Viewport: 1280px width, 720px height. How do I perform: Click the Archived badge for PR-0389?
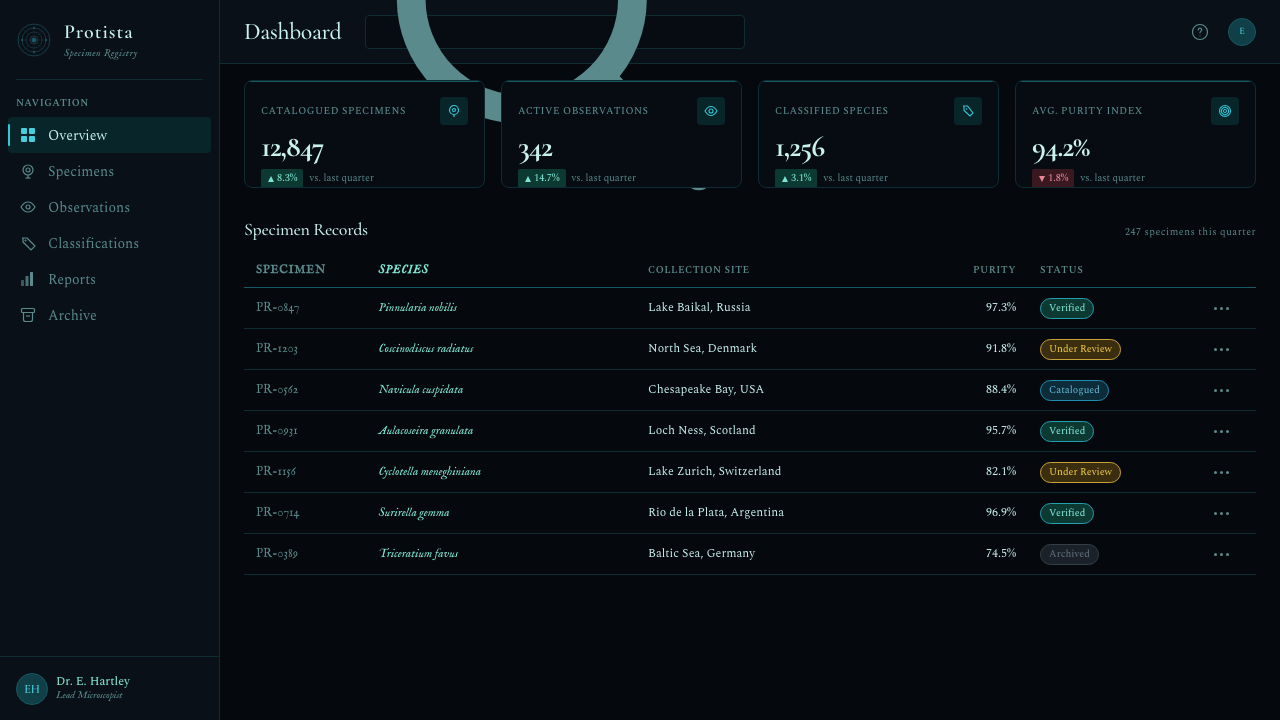pos(1069,554)
